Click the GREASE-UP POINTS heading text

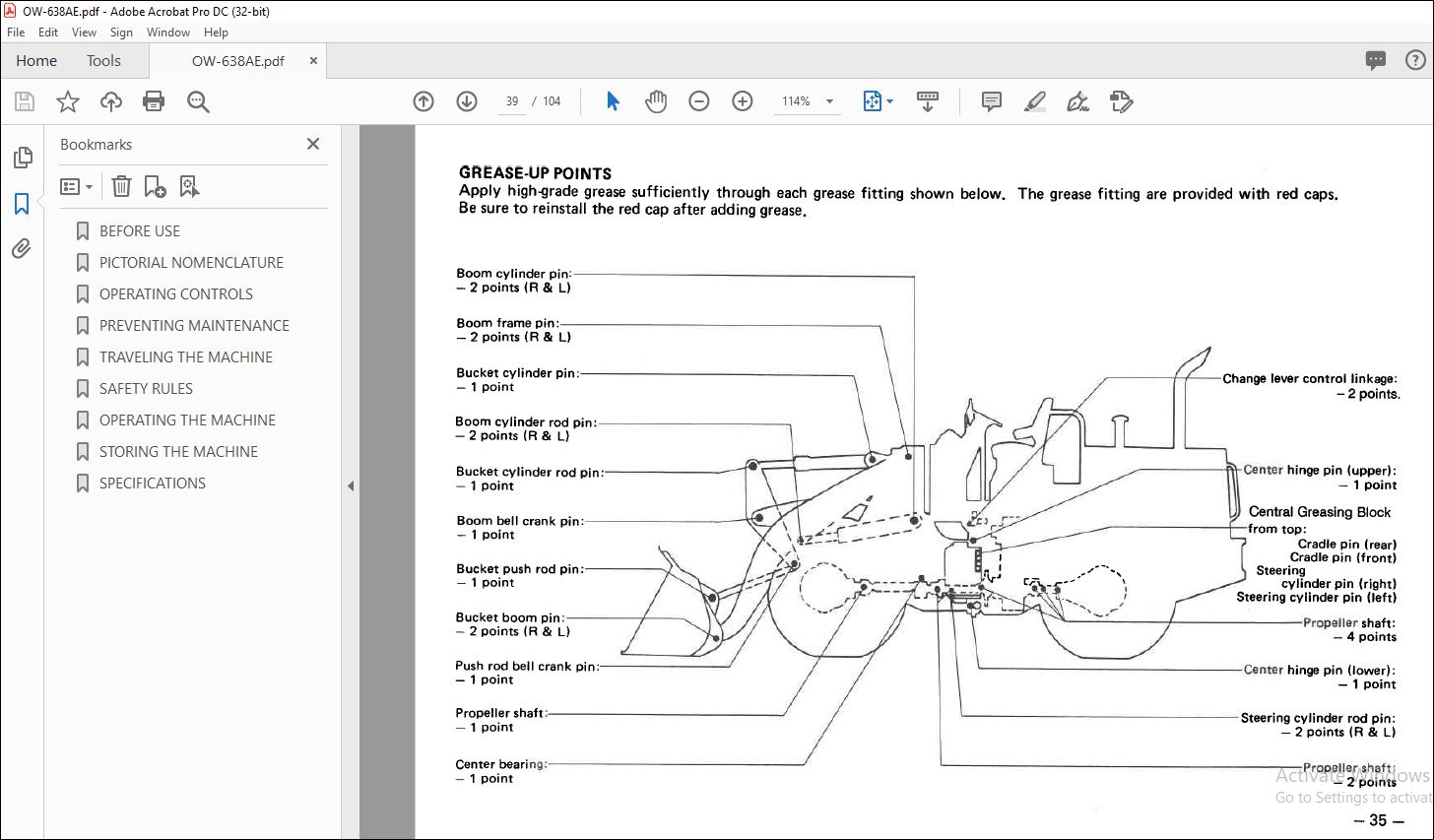[x=535, y=172]
